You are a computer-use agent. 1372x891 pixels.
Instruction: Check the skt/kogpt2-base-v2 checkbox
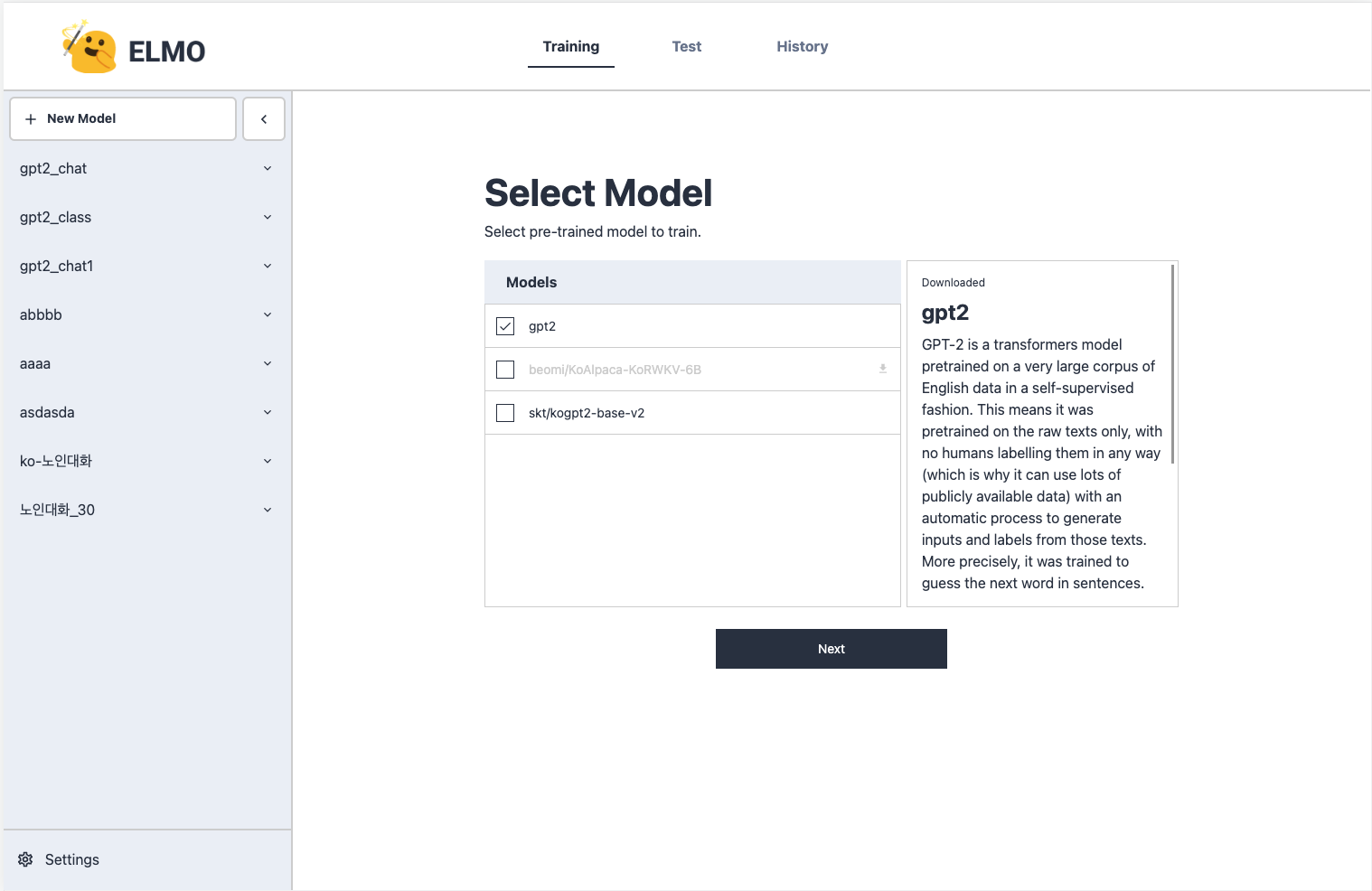click(504, 412)
